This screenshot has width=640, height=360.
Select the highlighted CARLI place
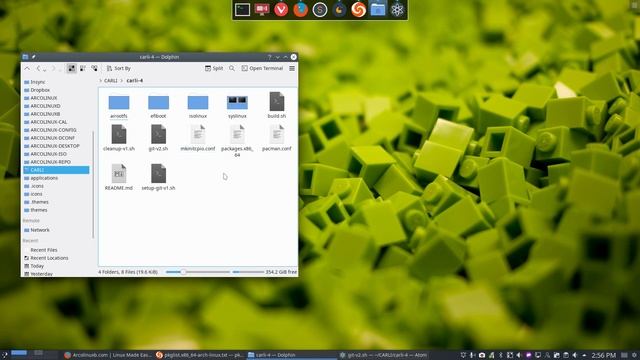[x=56, y=170]
